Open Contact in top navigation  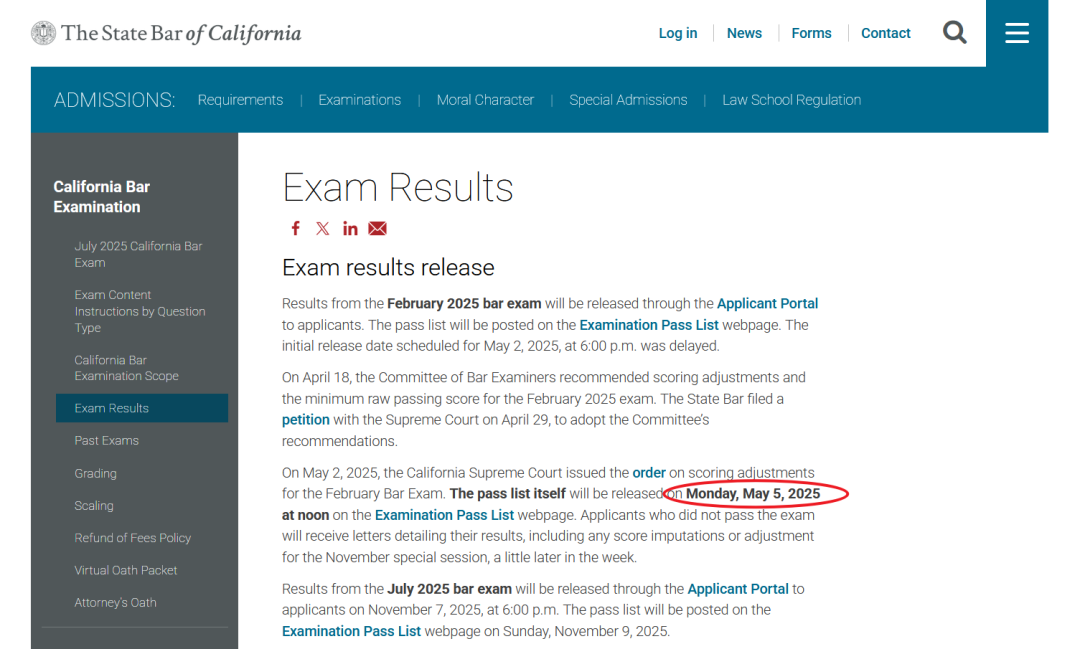point(886,33)
